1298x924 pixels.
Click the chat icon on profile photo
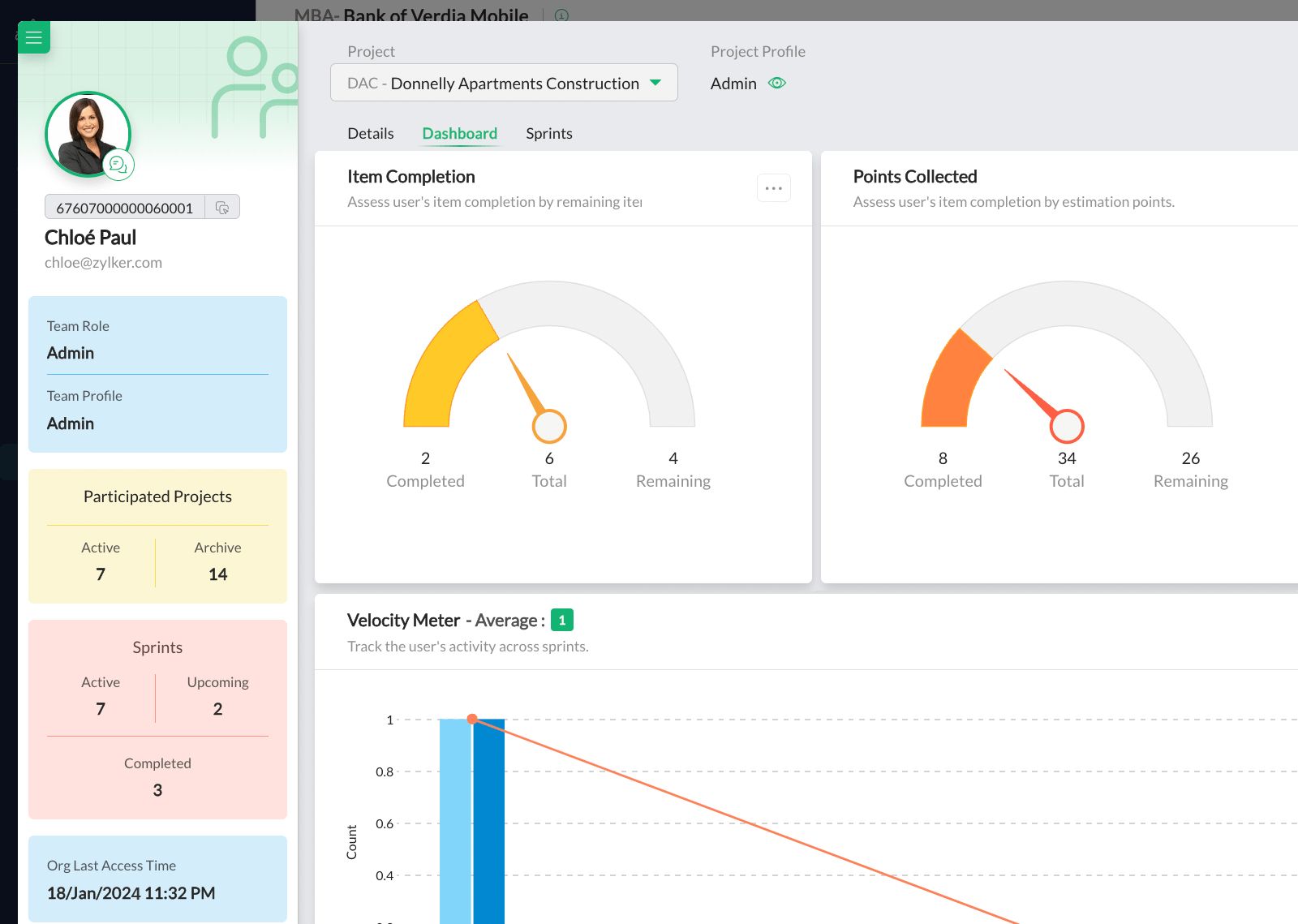pos(118,165)
